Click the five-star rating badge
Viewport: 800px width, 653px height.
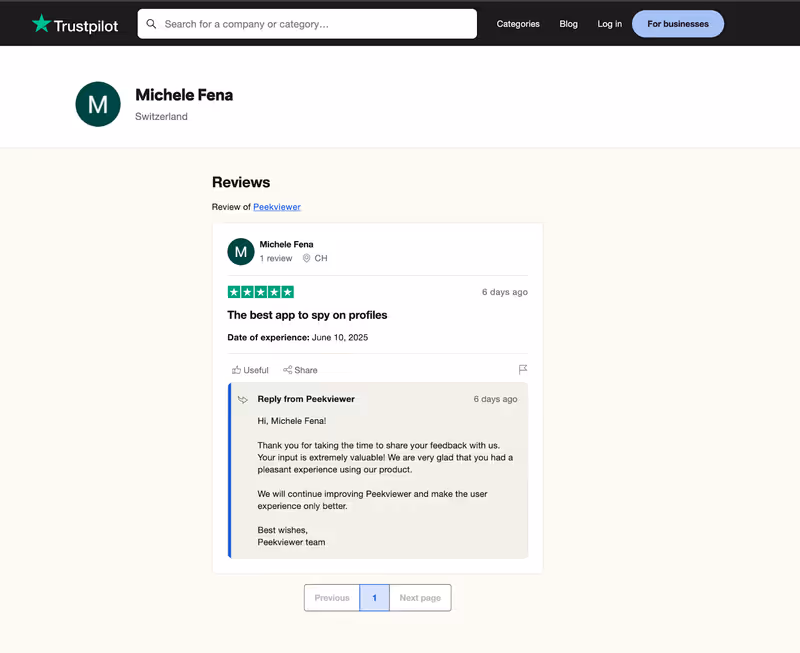260,292
